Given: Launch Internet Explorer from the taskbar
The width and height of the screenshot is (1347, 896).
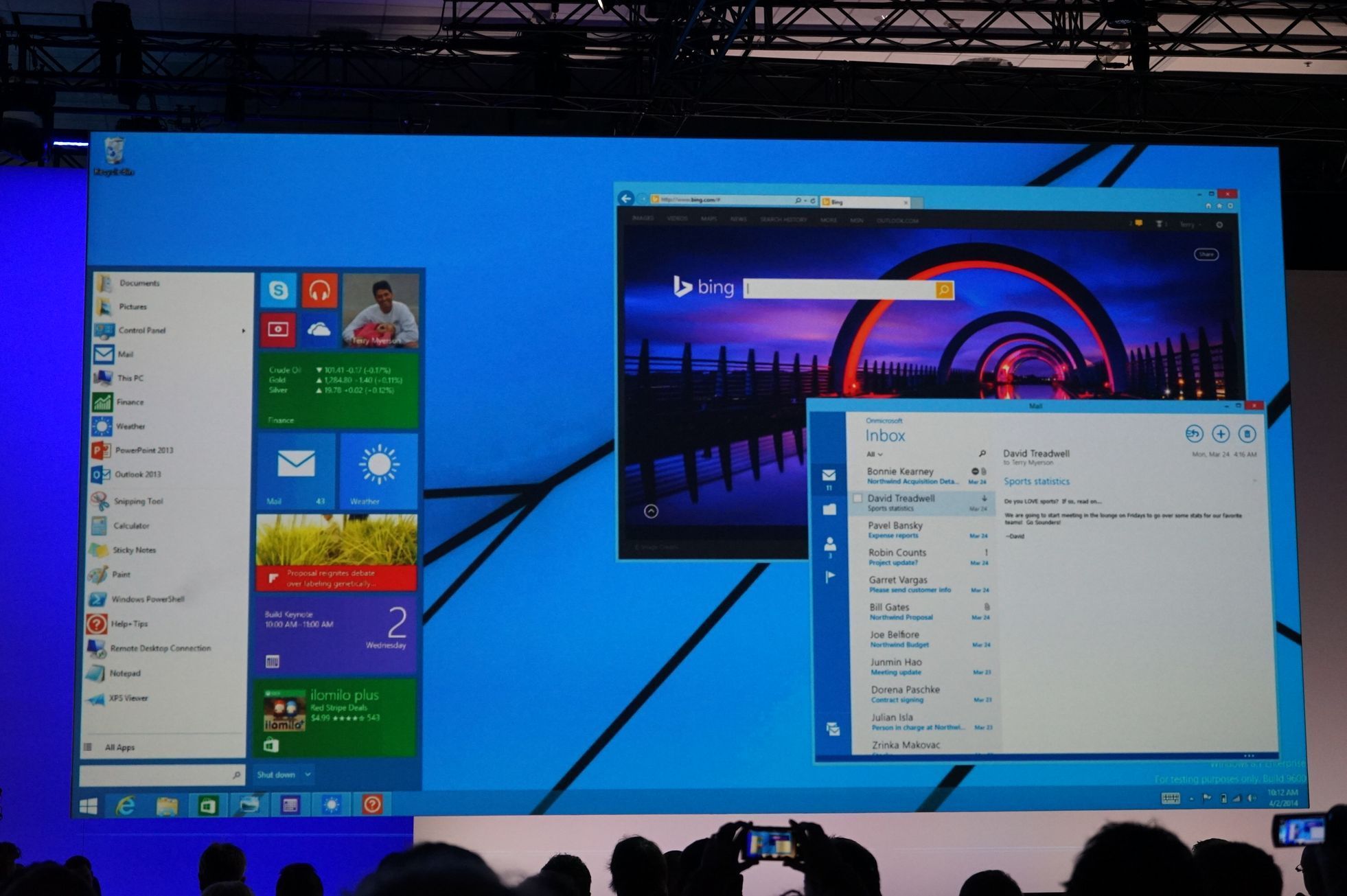Looking at the screenshot, I should [126, 805].
